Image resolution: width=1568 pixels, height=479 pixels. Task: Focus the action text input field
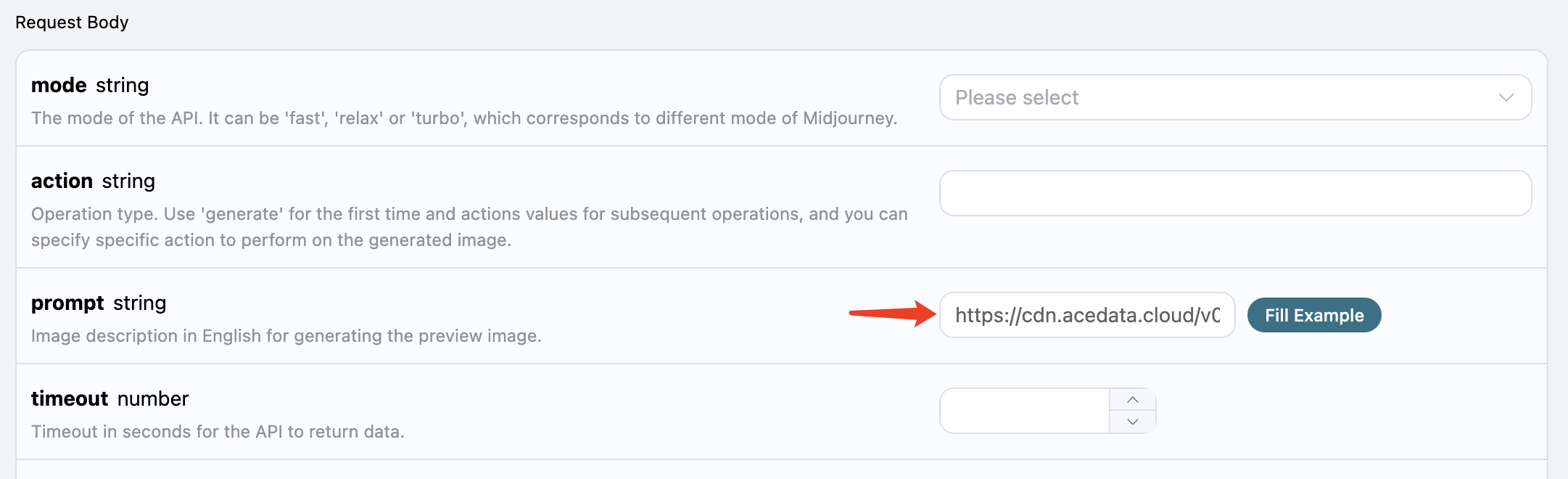(x=1235, y=193)
